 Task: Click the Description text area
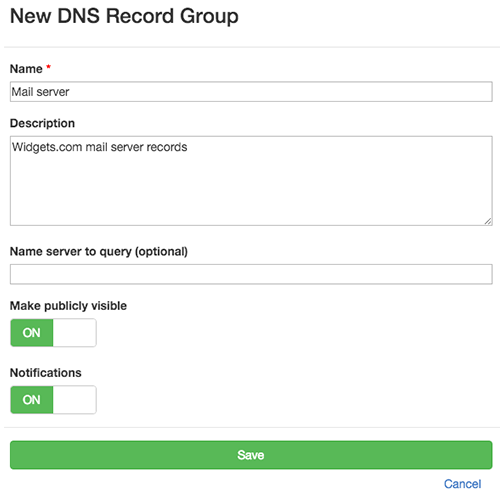point(251,181)
